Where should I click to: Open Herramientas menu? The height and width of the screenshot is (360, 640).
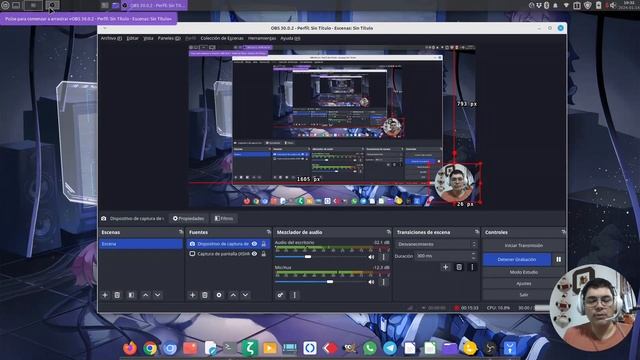point(262,38)
